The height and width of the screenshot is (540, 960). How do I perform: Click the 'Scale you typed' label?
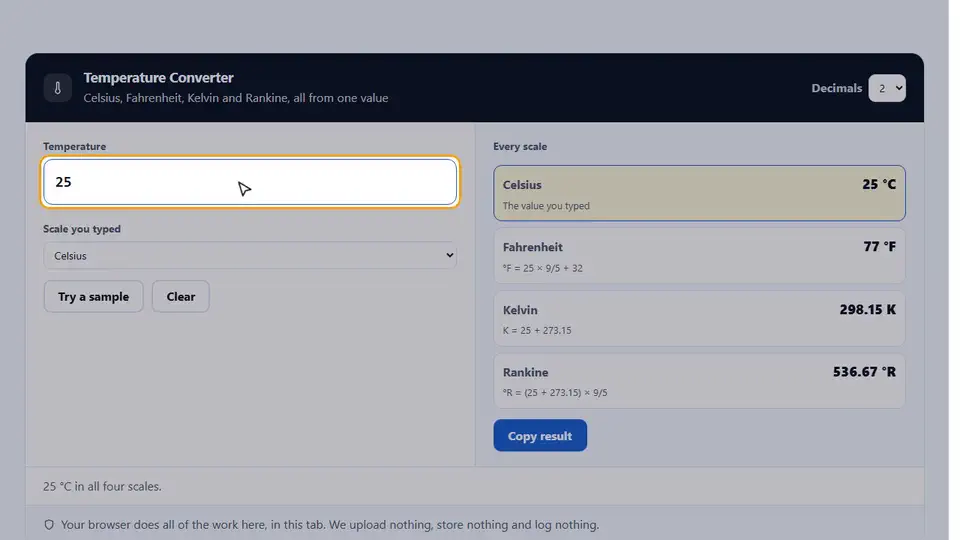click(81, 229)
